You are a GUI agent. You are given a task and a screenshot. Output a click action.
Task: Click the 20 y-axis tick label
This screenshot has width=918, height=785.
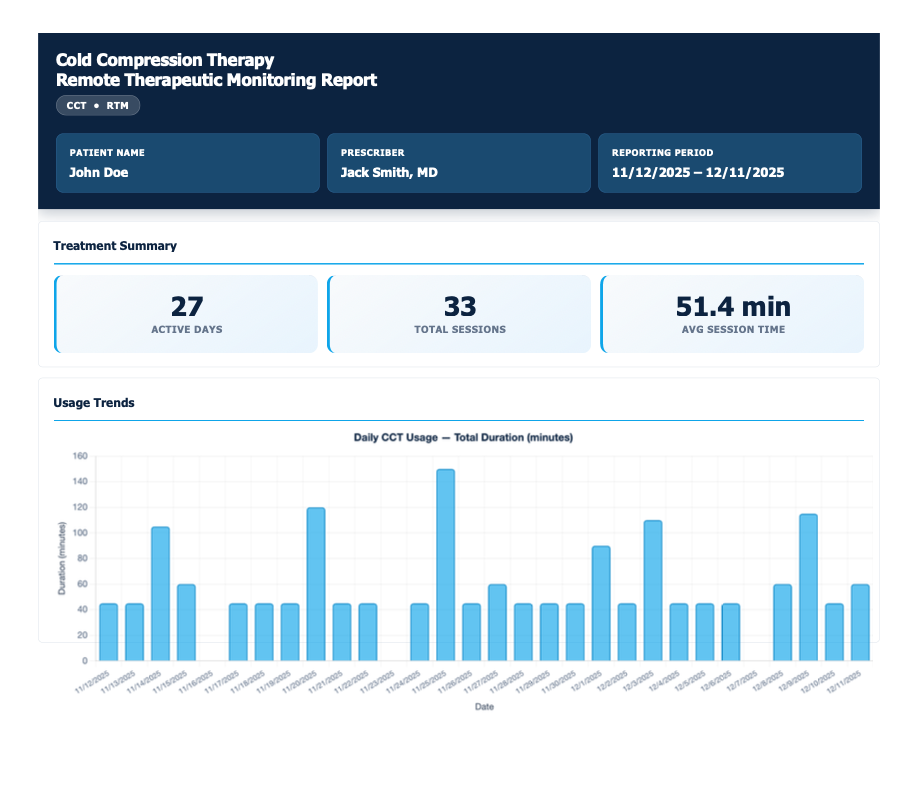pyautogui.click(x=83, y=635)
